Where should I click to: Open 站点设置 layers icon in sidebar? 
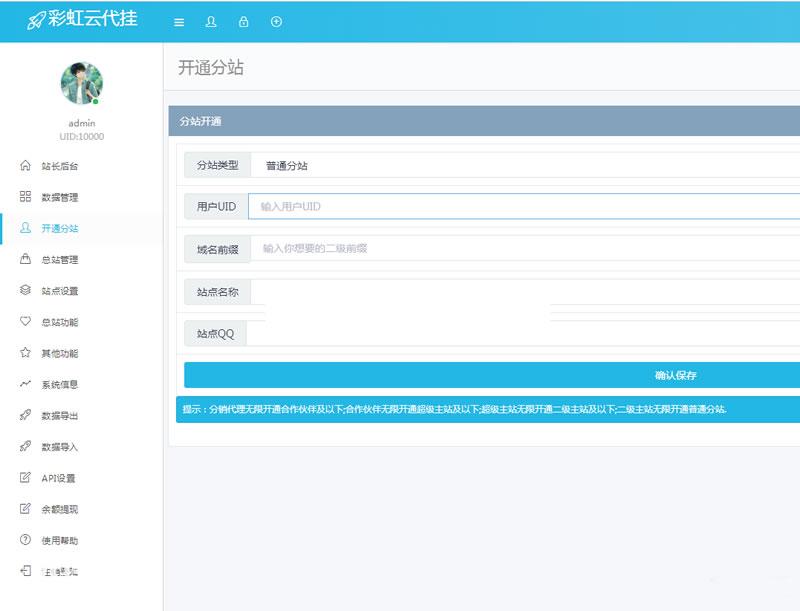(25, 290)
